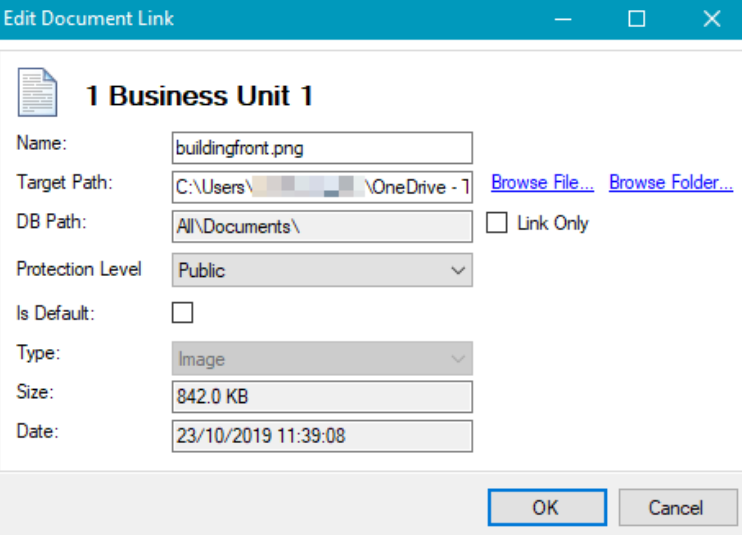
Task: Click the Name field containing buildingfront.png
Action: click(x=321, y=148)
